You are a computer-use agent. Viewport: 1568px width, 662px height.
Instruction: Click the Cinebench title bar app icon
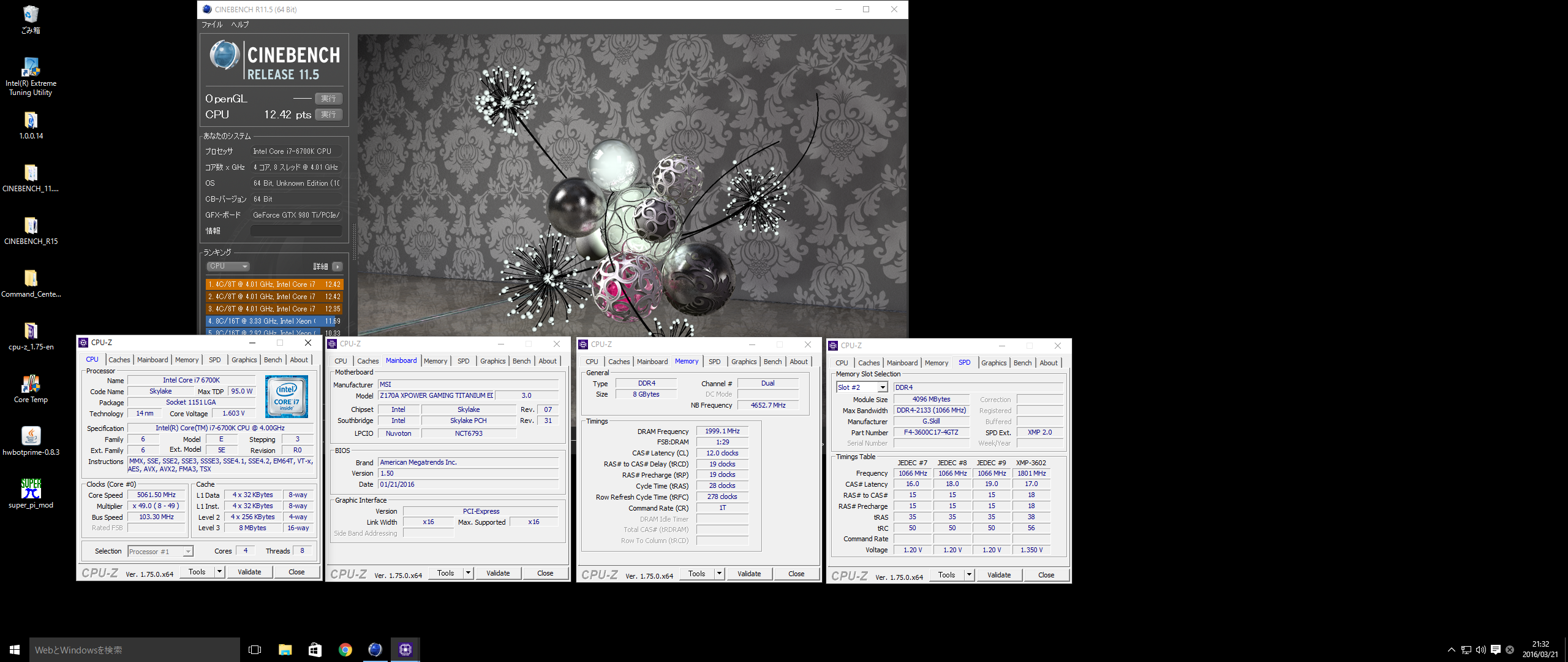[207, 9]
